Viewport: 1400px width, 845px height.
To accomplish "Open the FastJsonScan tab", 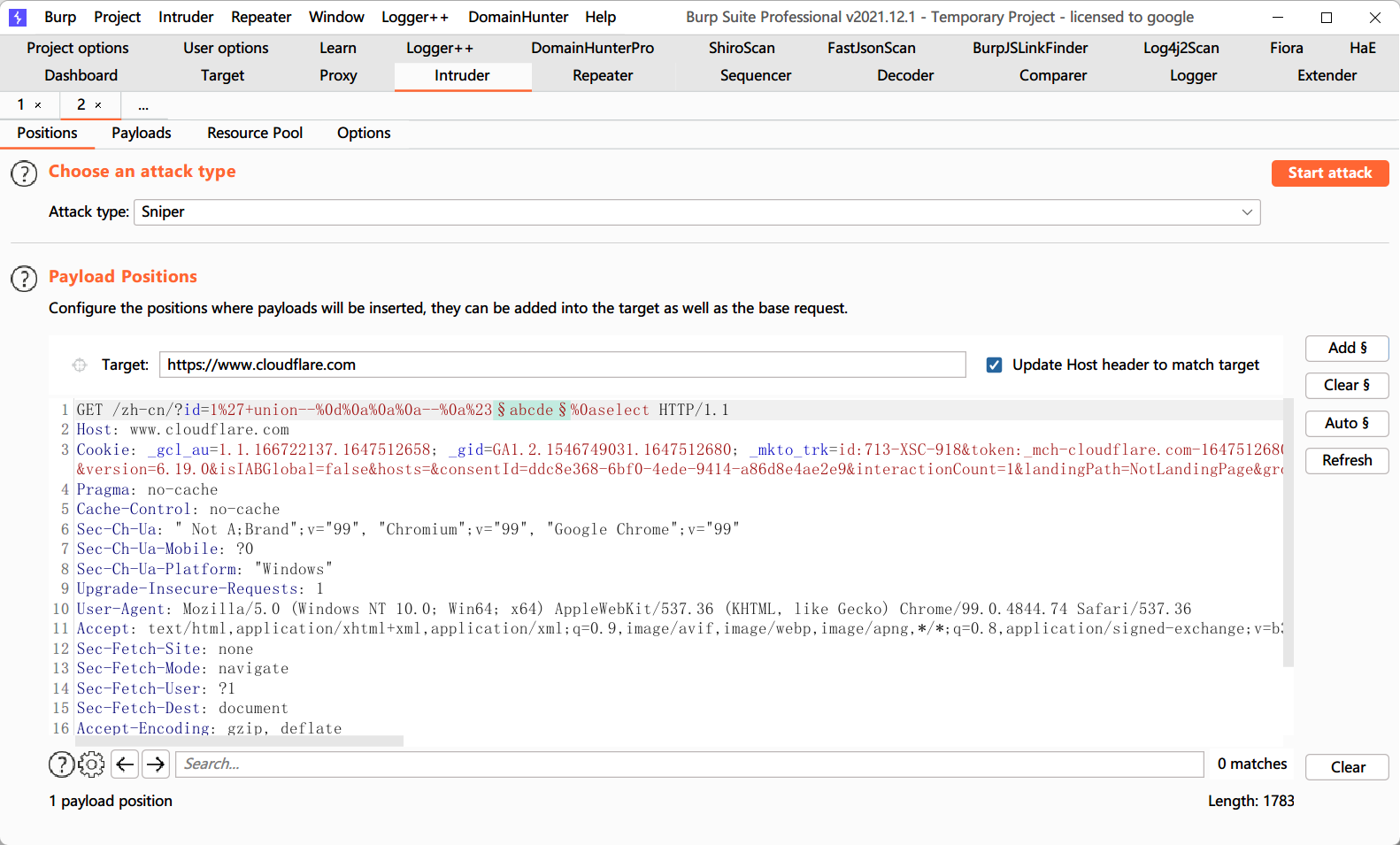I will (x=872, y=48).
